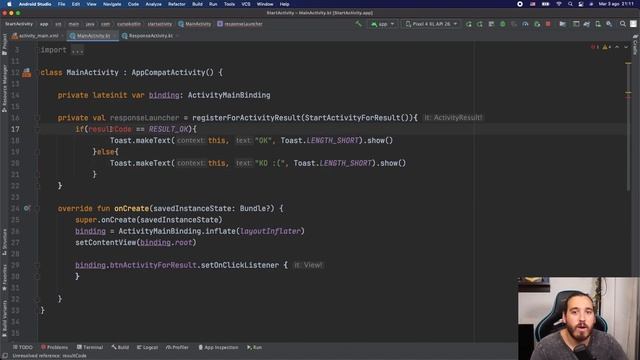Click the Attach Debugger to process icon

pos(537,24)
